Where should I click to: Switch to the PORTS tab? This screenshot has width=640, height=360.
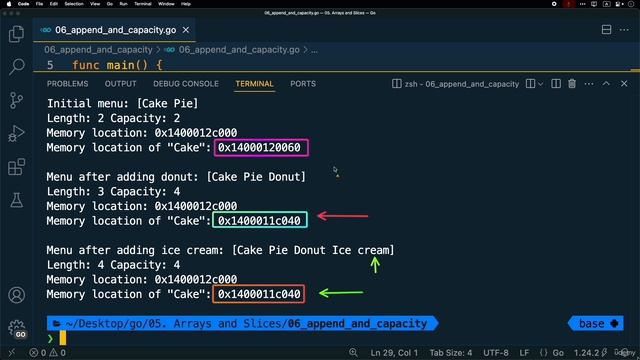303,84
